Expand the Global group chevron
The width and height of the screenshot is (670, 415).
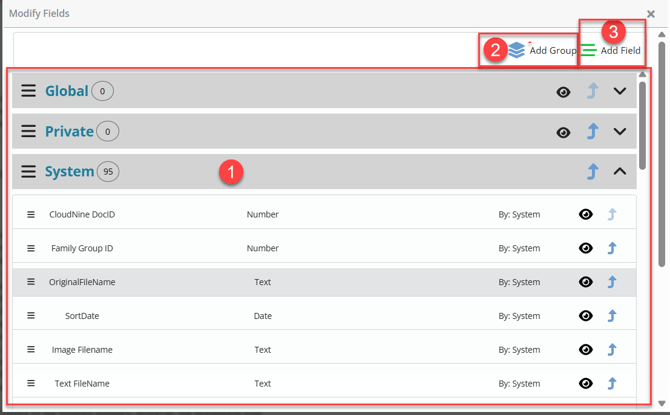point(620,91)
